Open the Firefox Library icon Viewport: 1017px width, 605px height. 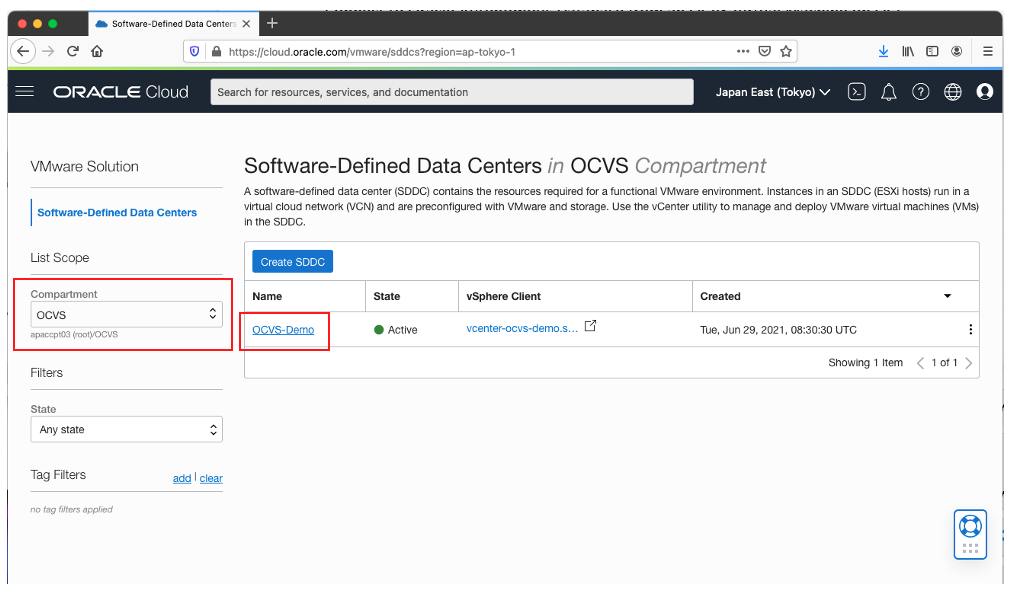907,51
